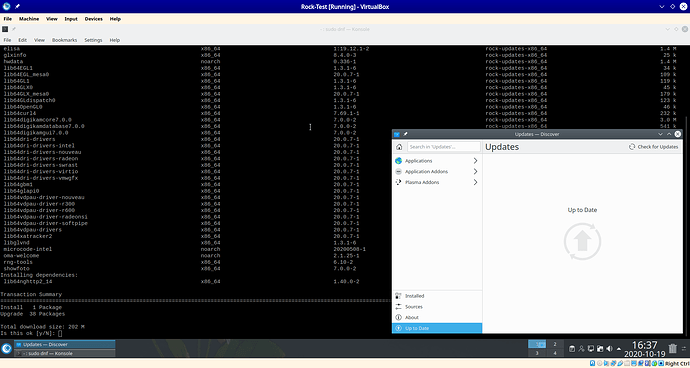Click the Application Addons icon in Discover
The image size is (690, 368).
click(398, 172)
